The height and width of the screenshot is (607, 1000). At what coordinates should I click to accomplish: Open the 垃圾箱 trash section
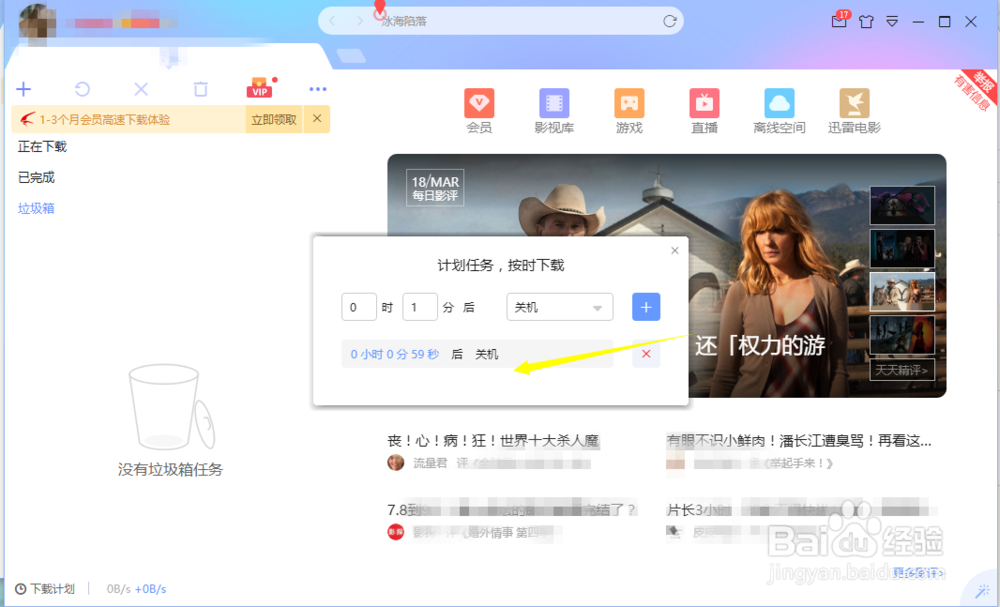pos(35,207)
